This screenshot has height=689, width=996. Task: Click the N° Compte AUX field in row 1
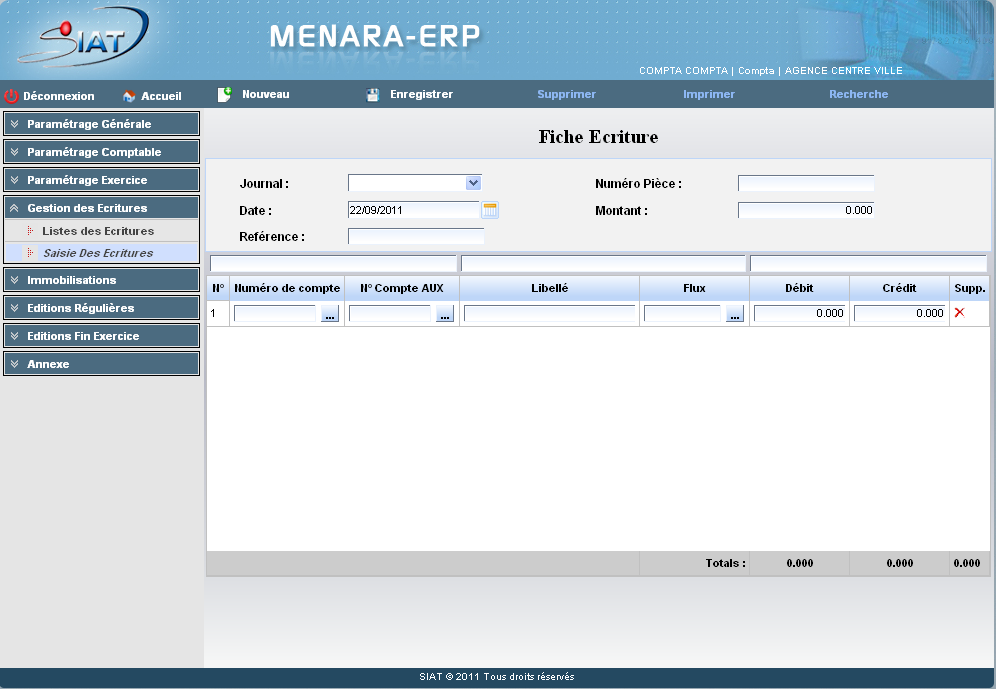(390, 313)
